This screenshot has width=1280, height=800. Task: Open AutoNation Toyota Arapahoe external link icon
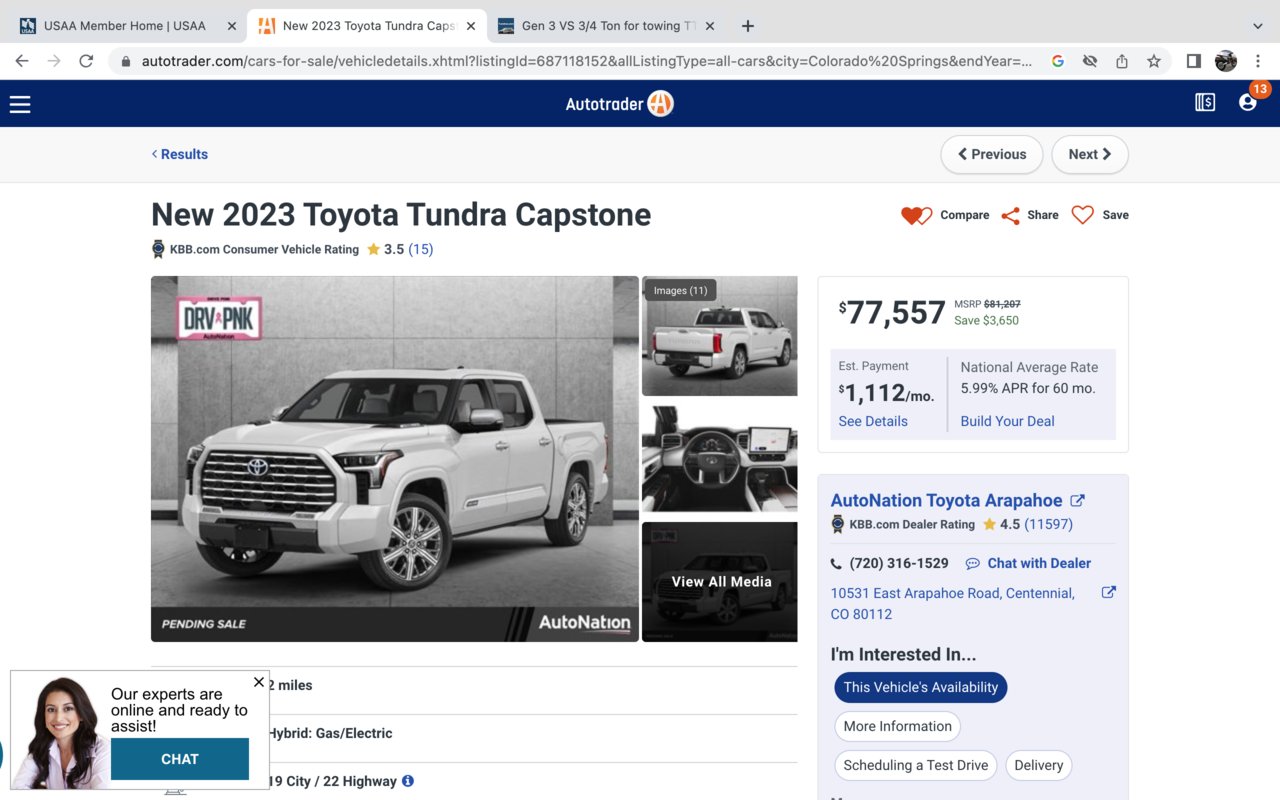coord(1077,500)
